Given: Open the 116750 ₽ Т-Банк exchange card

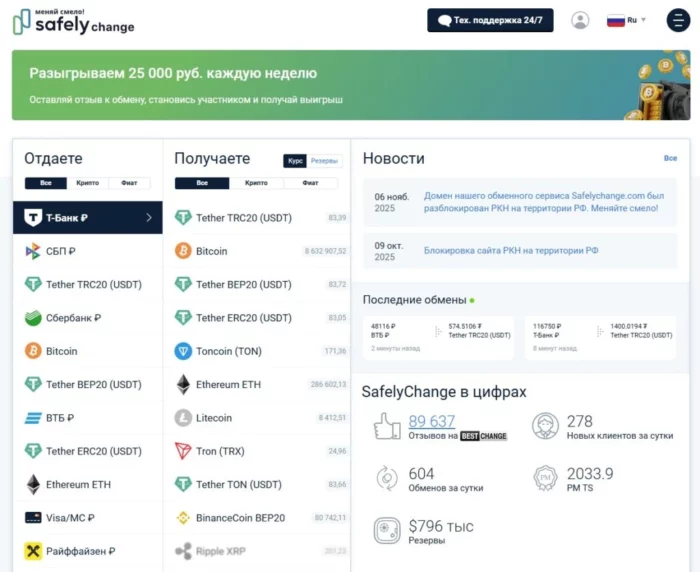Looking at the screenshot, I should 600,338.
